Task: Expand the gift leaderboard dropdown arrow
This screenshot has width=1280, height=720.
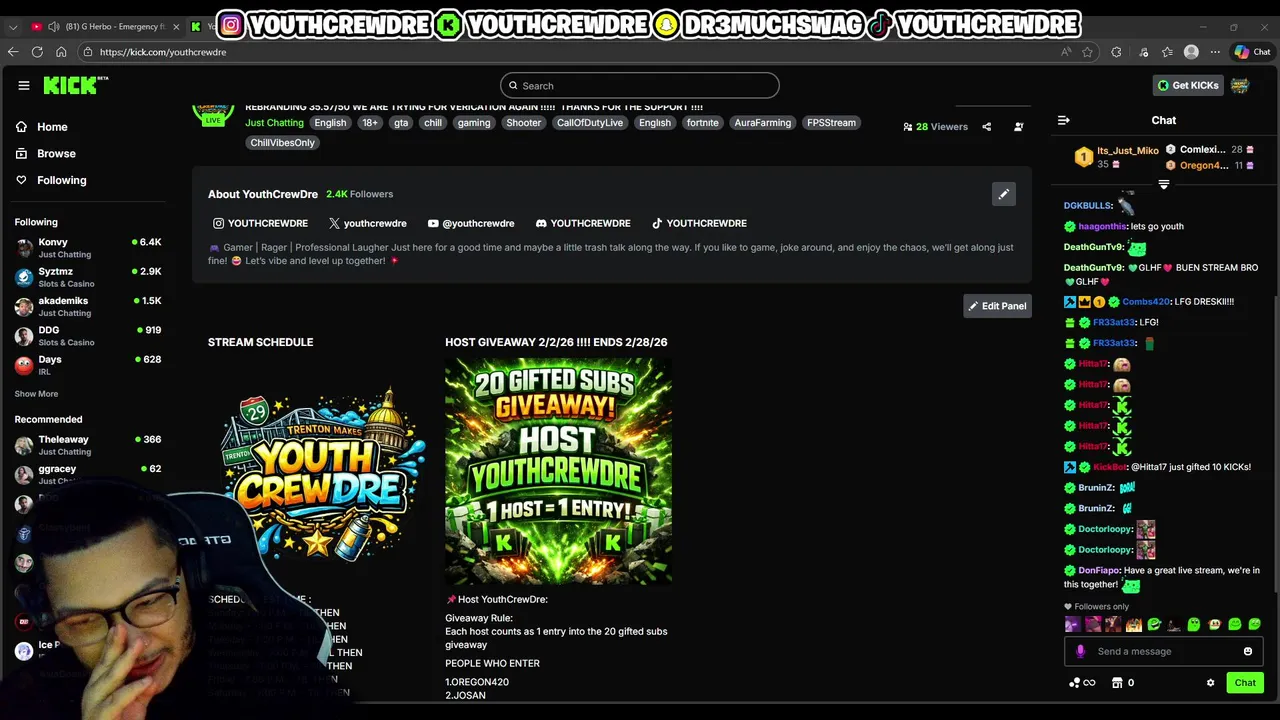Action: pyautogui.click(x=1164, y=185)
